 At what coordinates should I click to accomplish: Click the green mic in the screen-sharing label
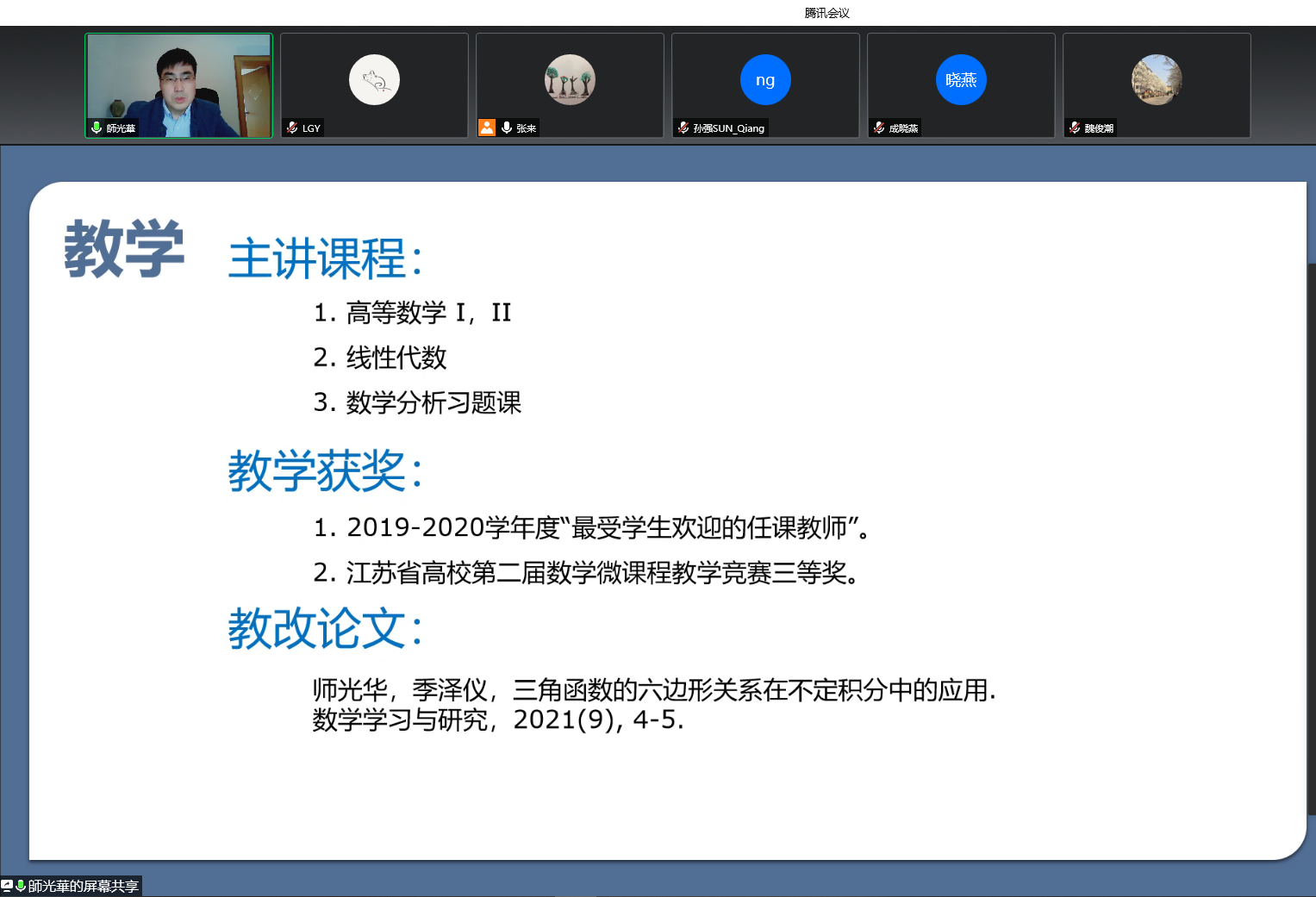coord(21,886)
